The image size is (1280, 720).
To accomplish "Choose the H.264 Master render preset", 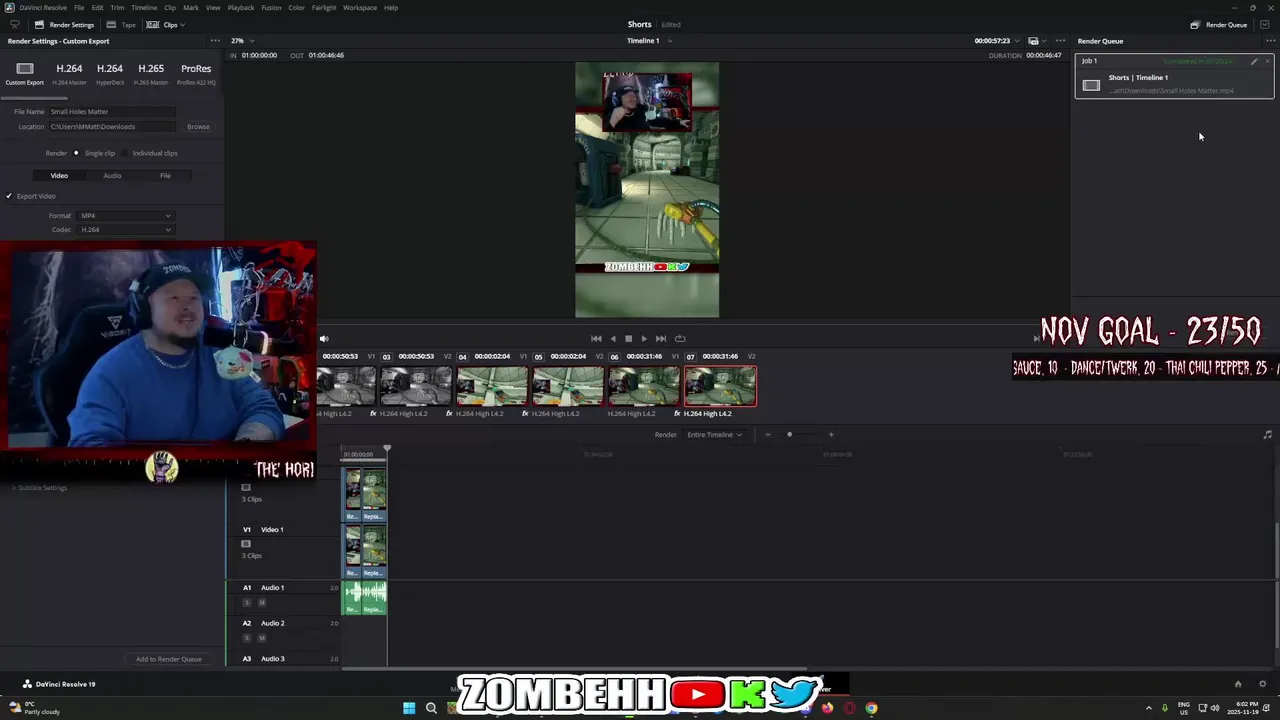I will coord(69,73).
